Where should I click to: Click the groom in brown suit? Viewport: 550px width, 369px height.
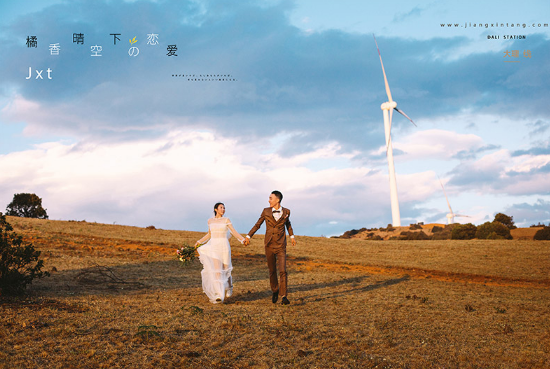pos(276,247)
